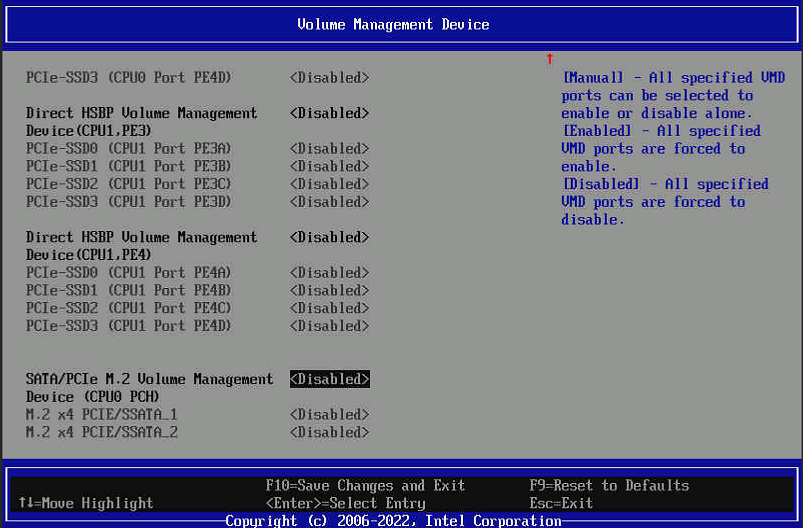Click <Enter>=Select Entry hint

click(x=345, y=503)
